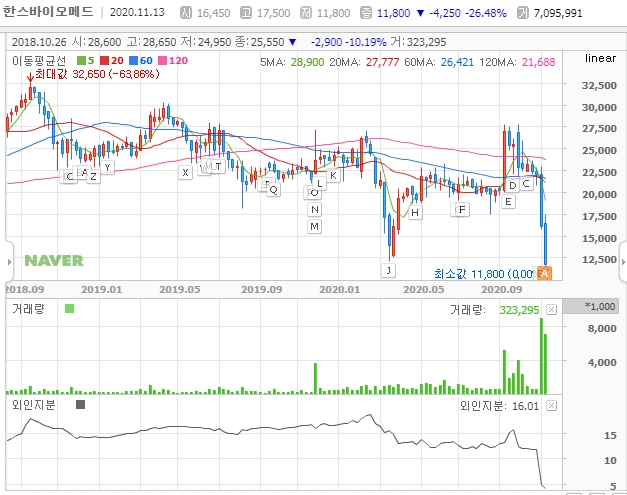
Task: Click the -26.48% change in the header
Action: click(486, 13)
